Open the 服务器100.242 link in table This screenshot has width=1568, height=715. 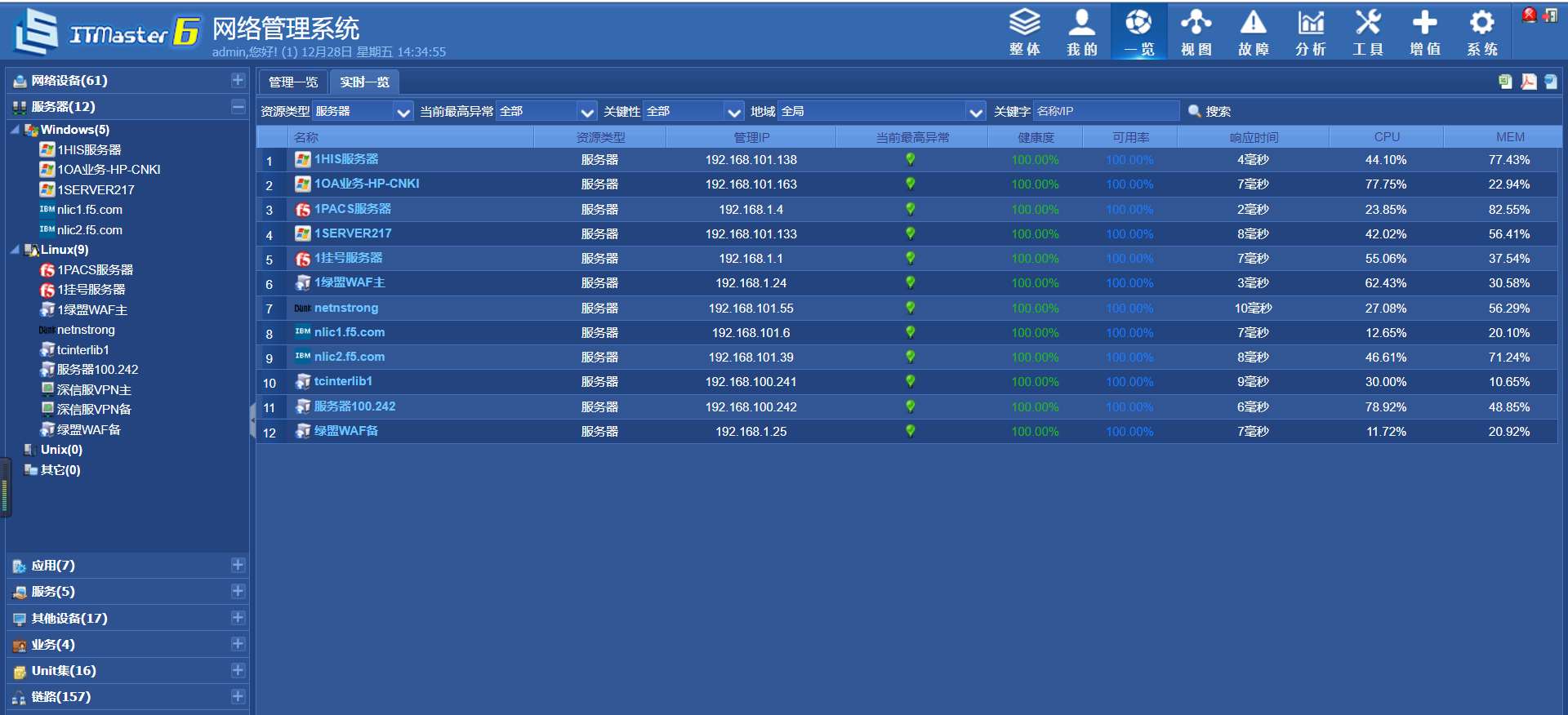tap(354, 406)
